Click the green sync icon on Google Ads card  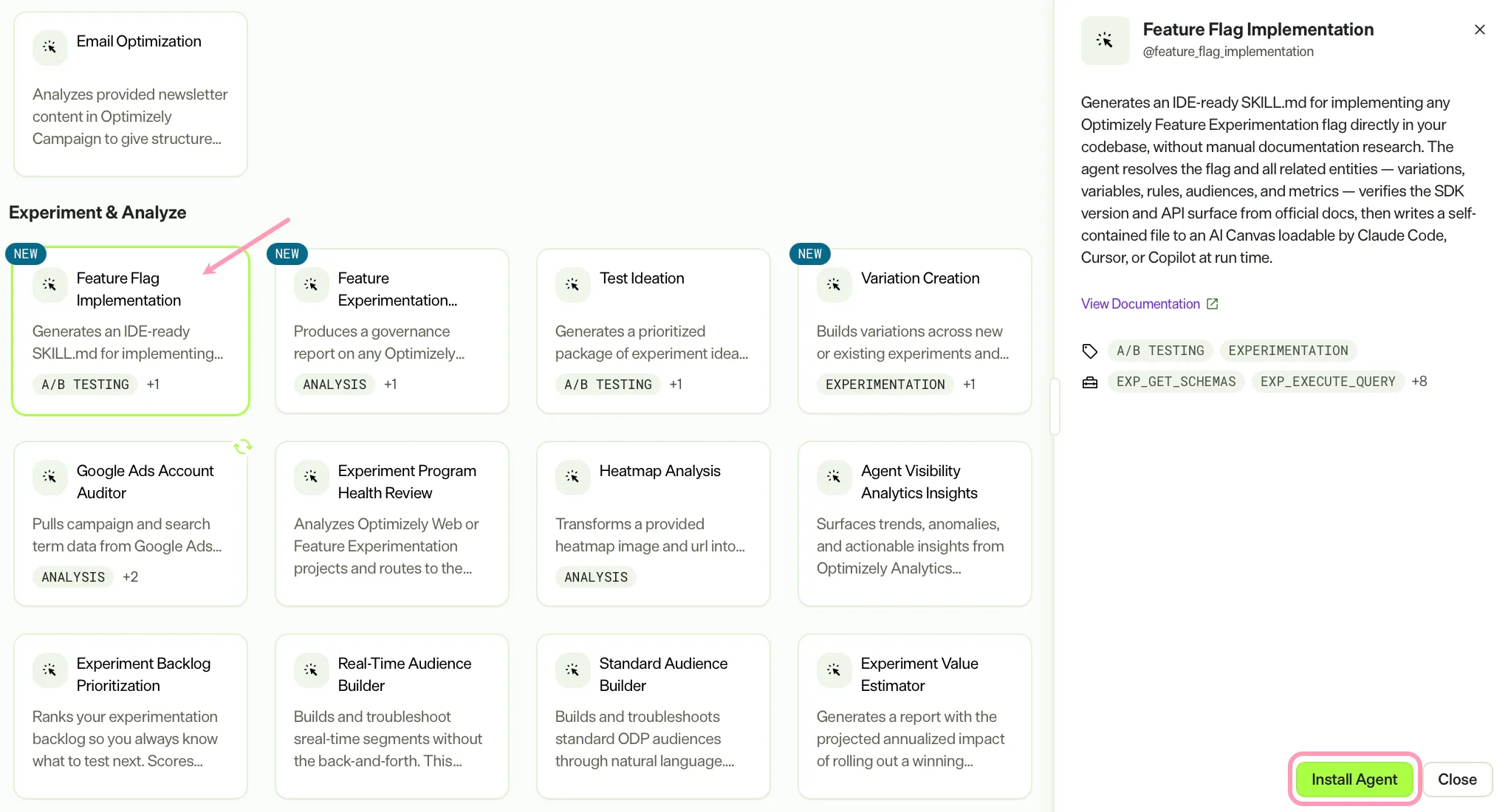click(x=242, y=447)
